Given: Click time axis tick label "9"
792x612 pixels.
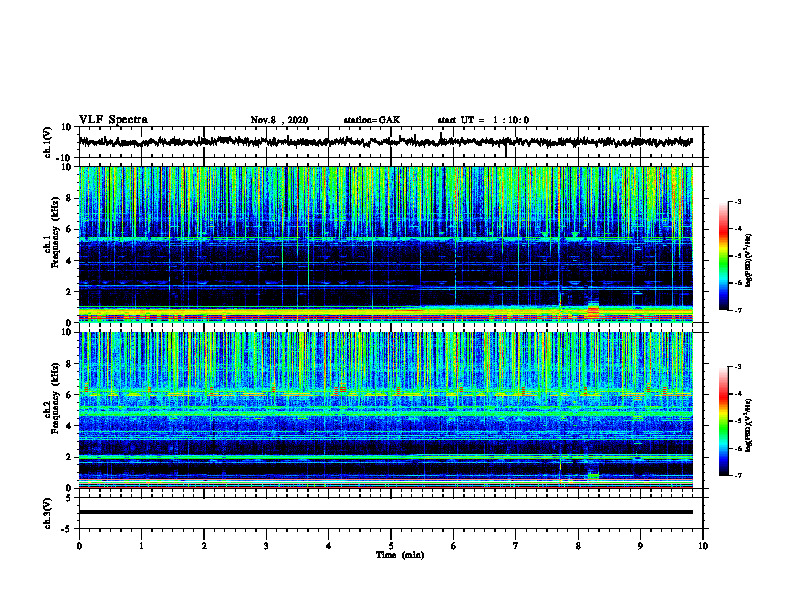Looking at the screenshot, I should pos(640,546).
